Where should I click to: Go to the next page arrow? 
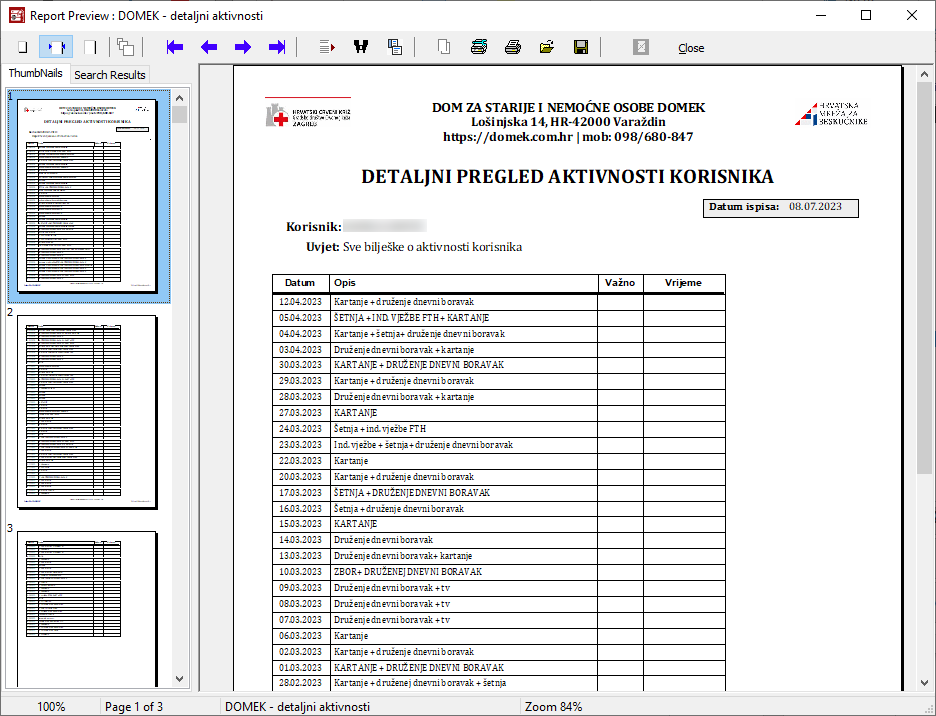(243, 47)
